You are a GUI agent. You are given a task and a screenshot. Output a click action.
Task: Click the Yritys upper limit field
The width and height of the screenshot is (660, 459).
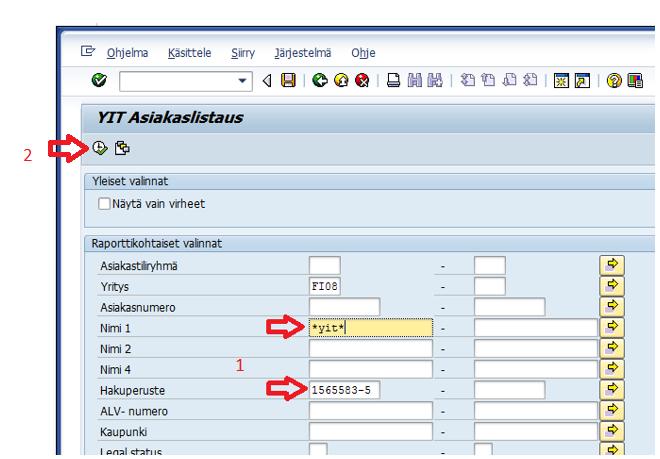tap(490, 286)
